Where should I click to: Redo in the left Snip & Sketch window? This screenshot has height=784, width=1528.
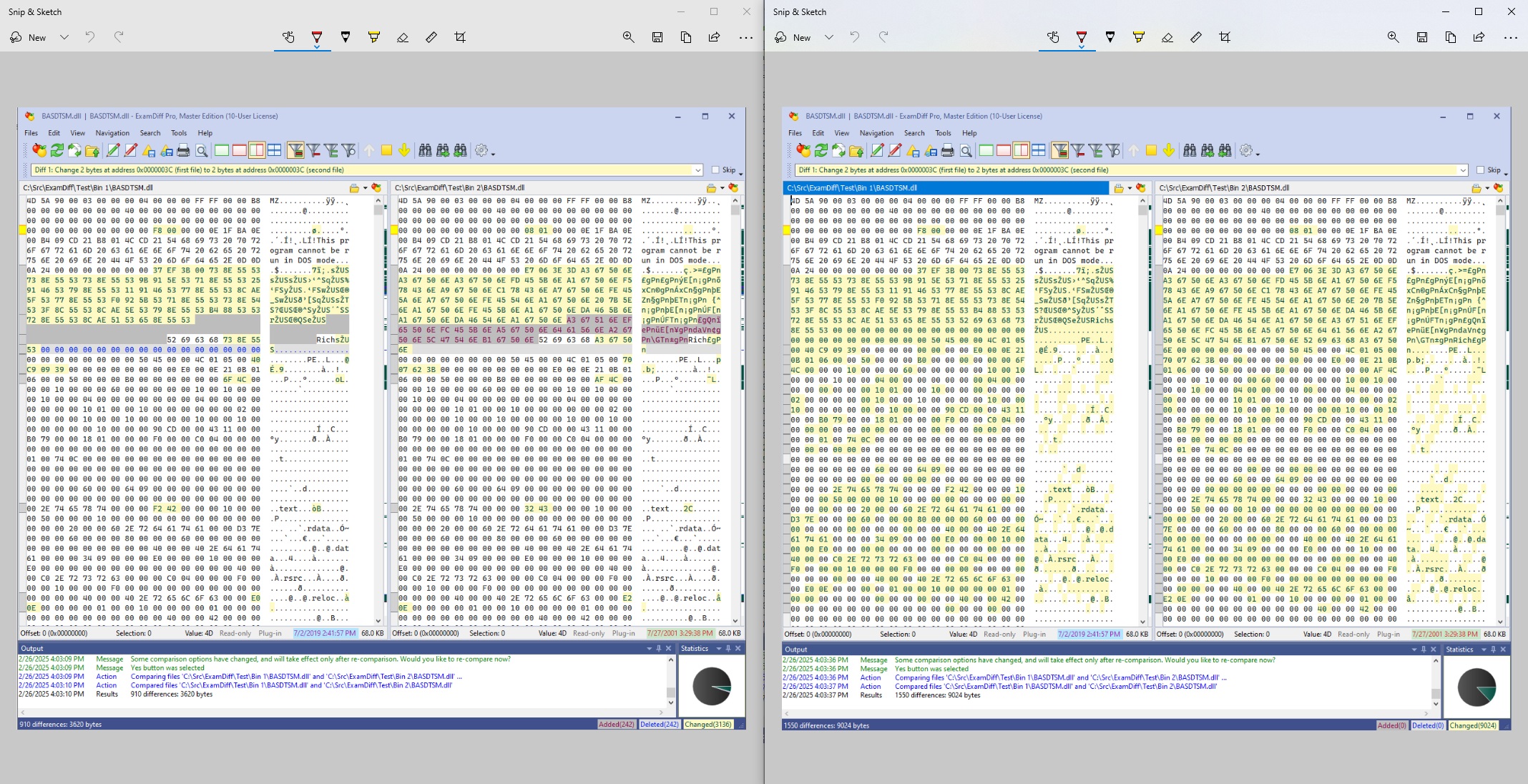coord(119,37)
